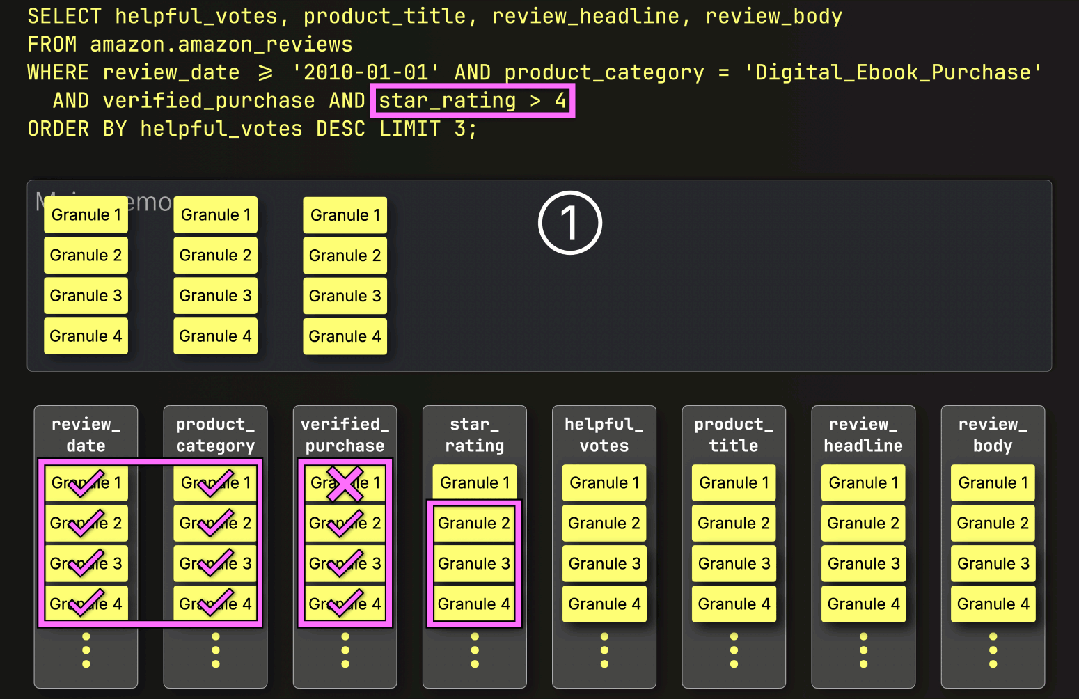Click the review_body column header
The image size is (1079, 699).
(x=992, y=435)
